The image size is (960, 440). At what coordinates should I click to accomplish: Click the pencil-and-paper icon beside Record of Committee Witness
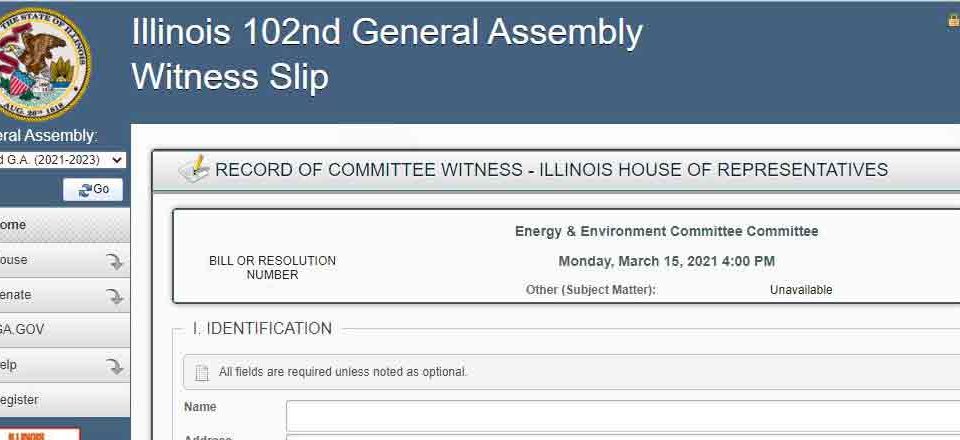pyautogui.click(x=194, y=169)
